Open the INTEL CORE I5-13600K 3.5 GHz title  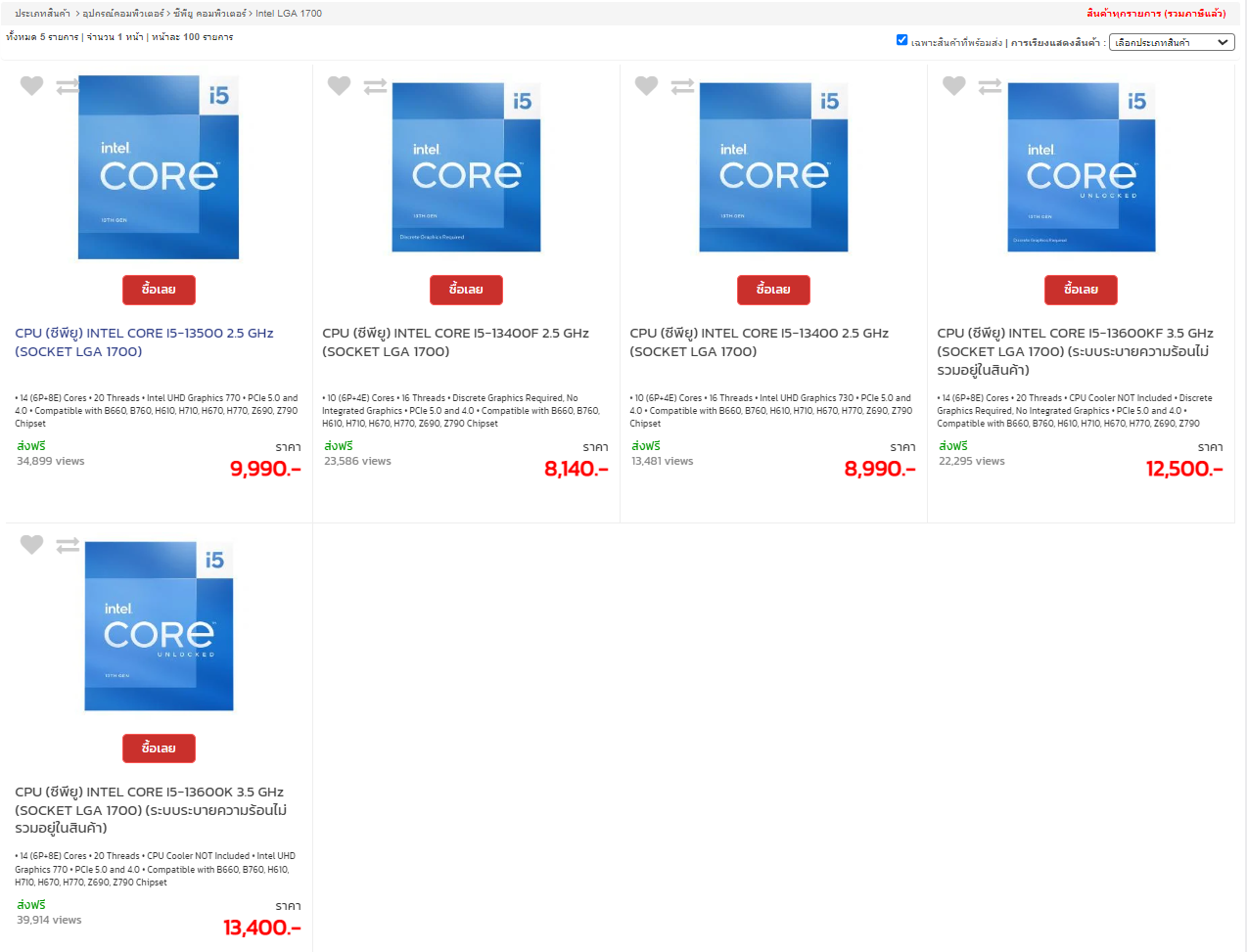[x=151, y=810]
